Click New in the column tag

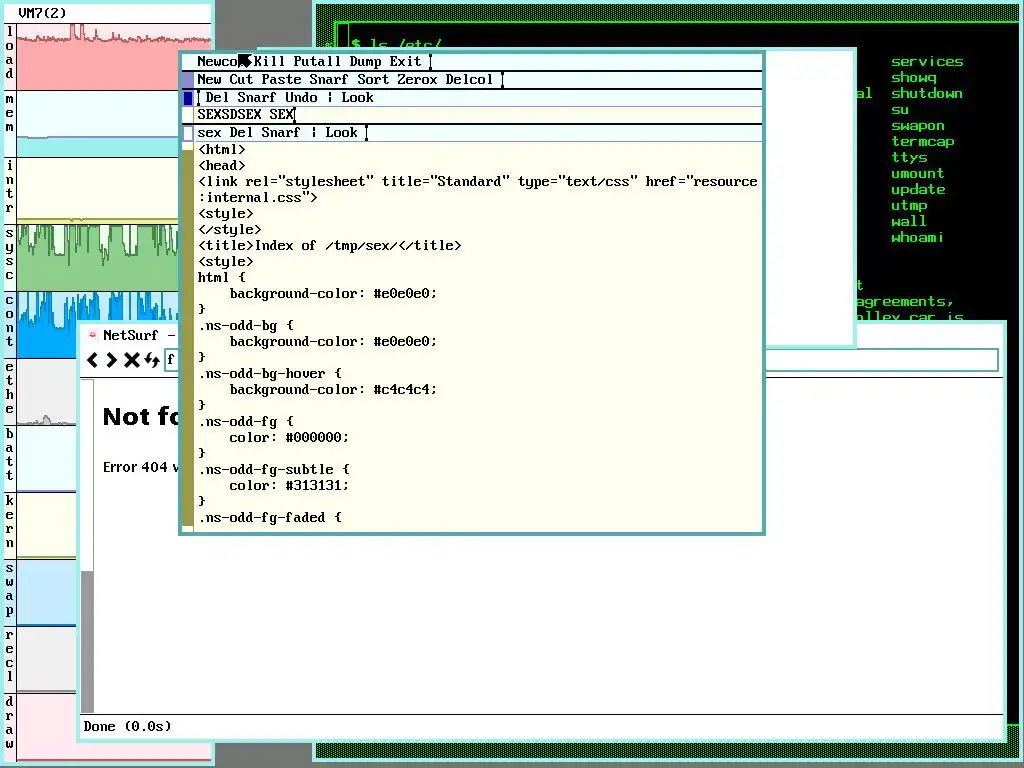tap(209, 80)
